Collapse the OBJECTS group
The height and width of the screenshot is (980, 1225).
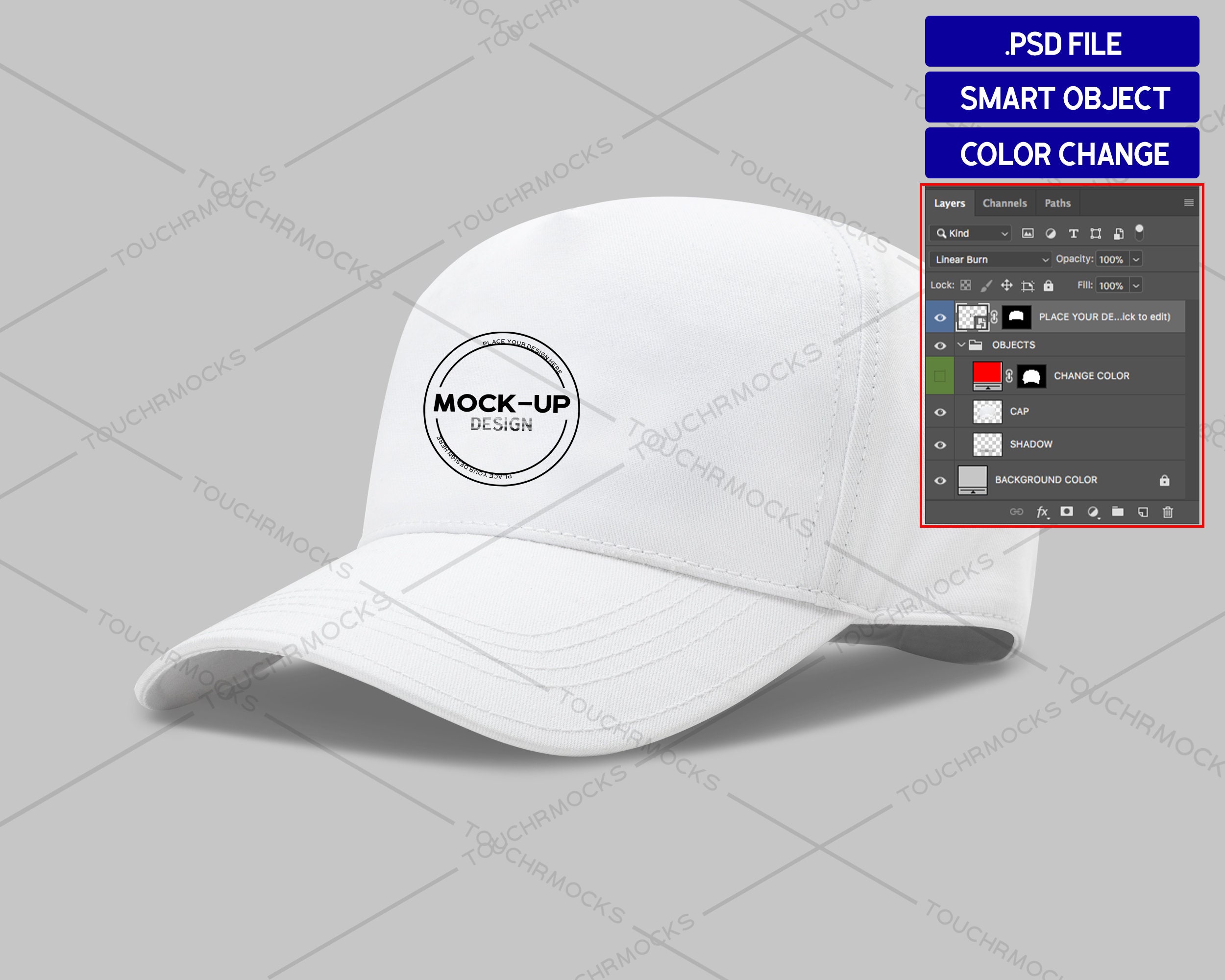click(960, 345)
